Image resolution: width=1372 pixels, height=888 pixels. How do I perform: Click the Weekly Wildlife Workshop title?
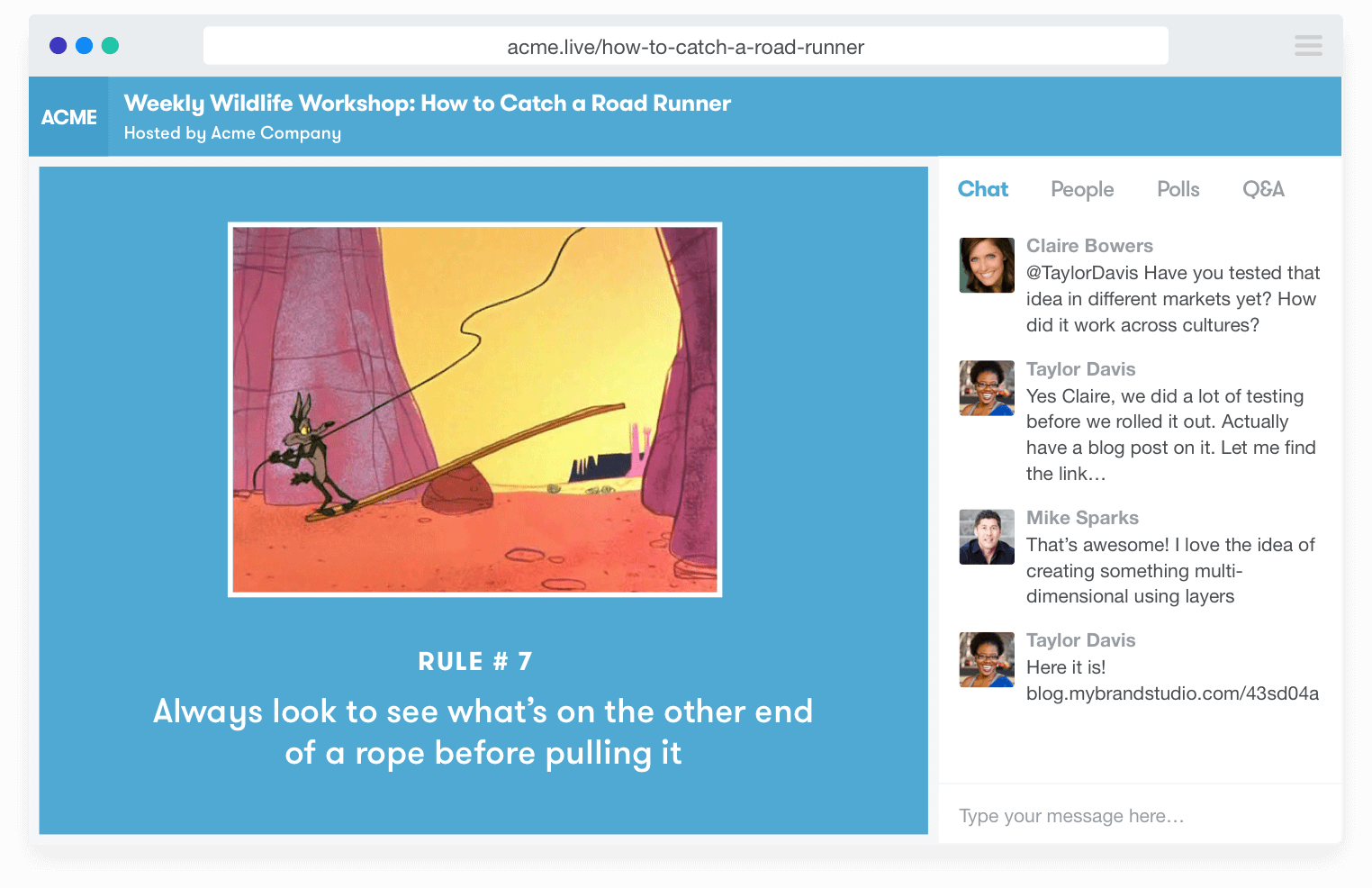(428, 104)
